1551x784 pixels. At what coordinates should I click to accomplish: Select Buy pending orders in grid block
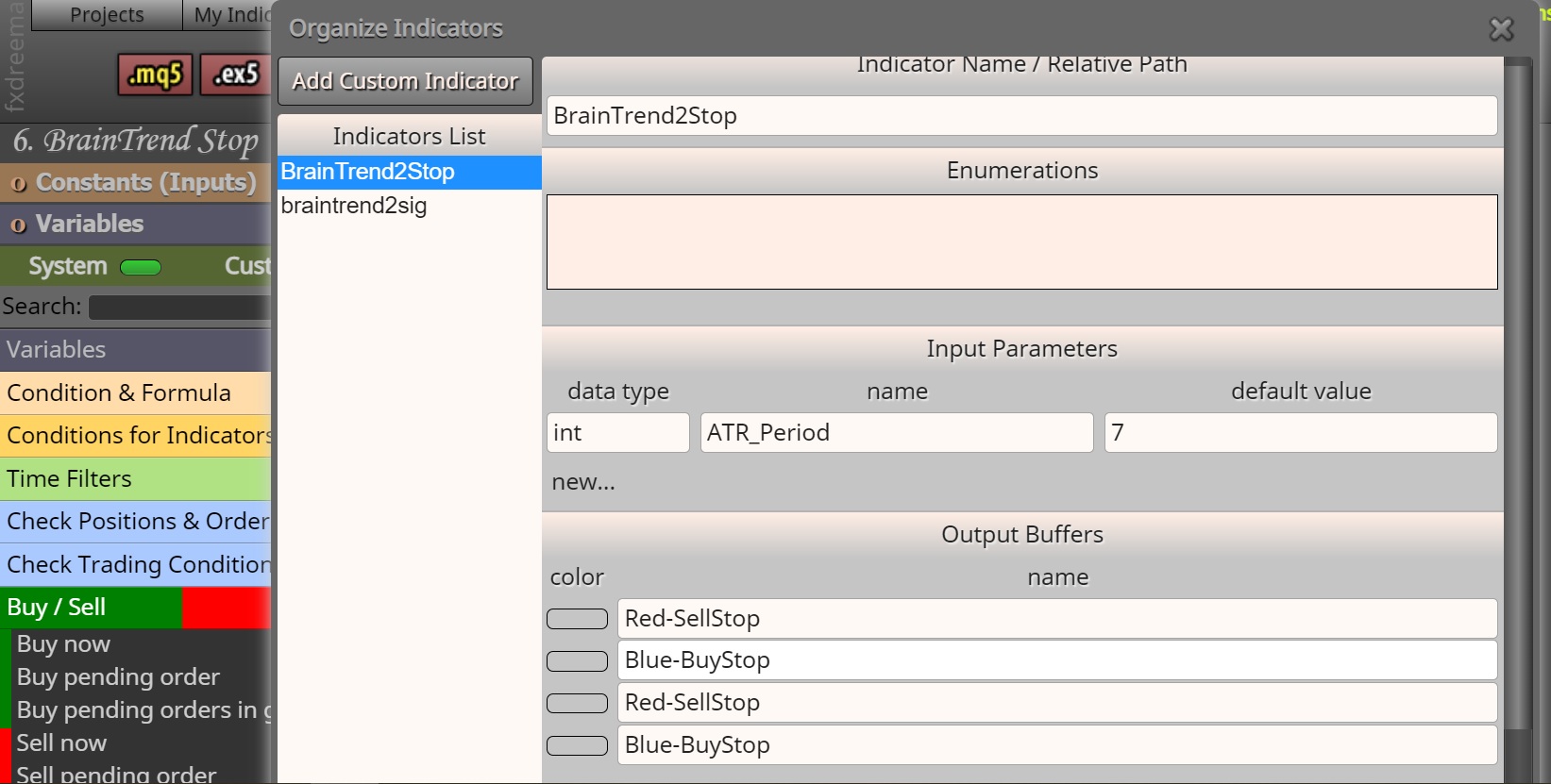pos(142,710)
